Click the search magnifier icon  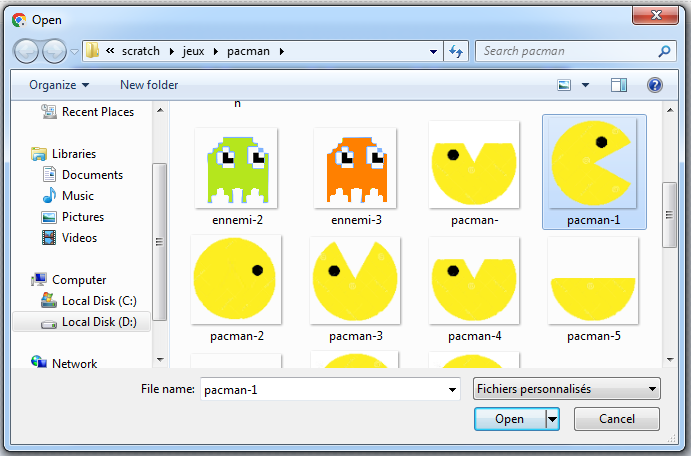tap(664, 52)
